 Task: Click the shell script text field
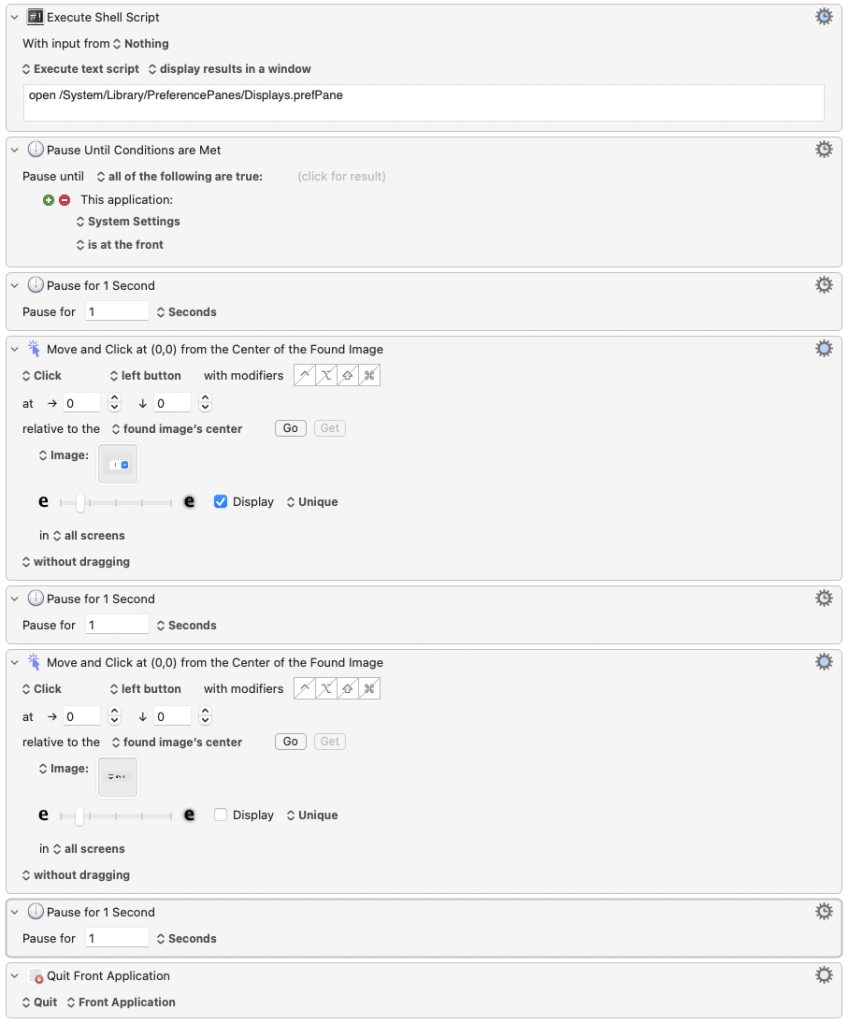click(424, 102)
